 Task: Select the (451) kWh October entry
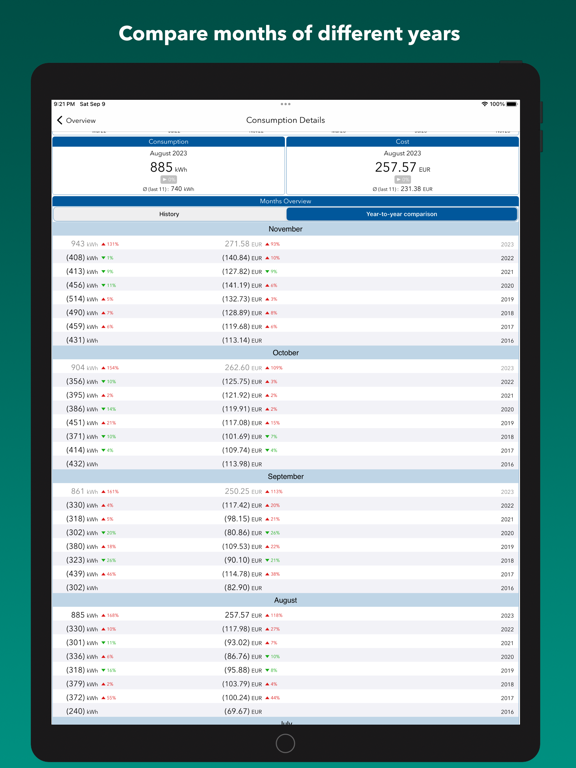[82, 422]
